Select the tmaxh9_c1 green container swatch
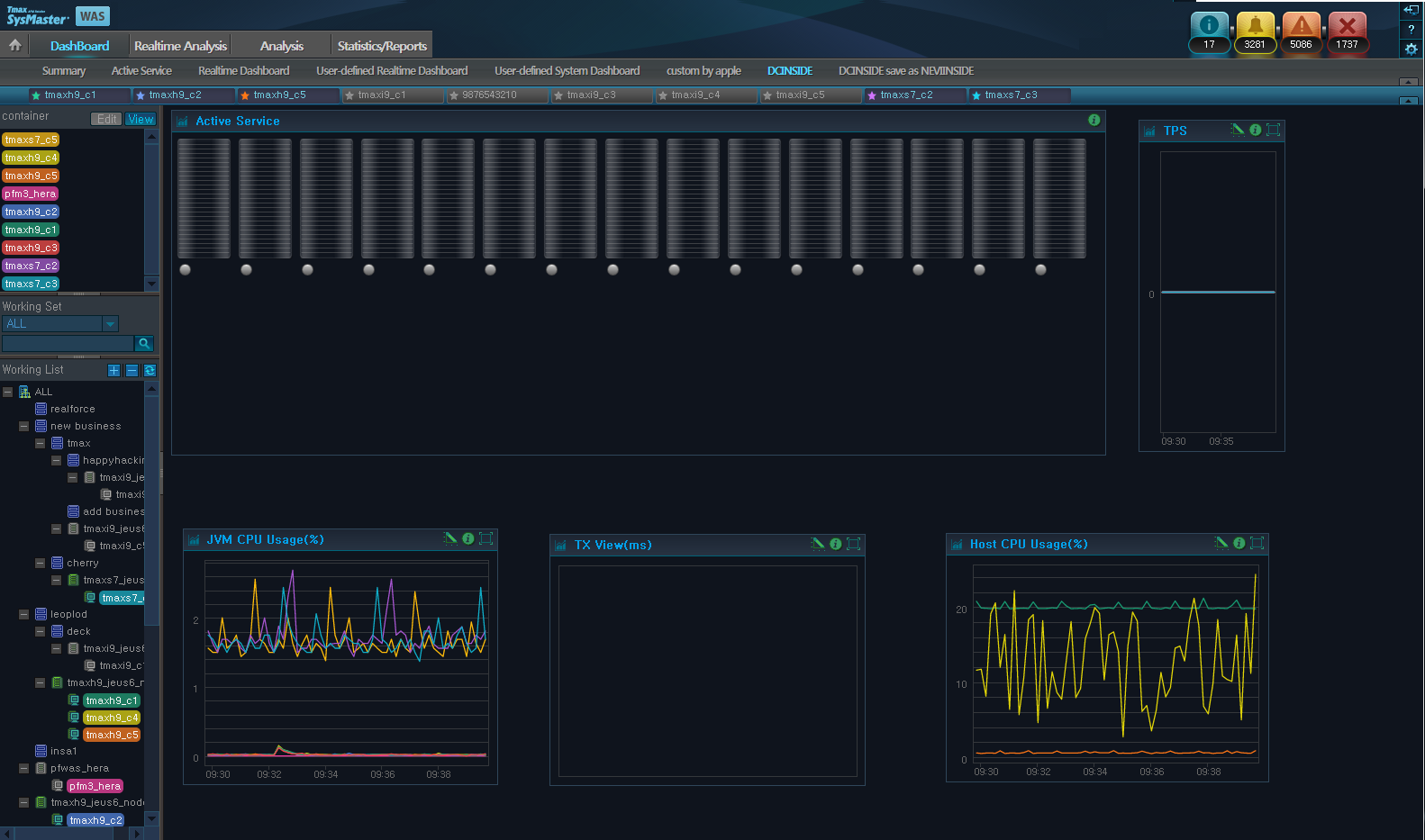 tap(31, 230)
